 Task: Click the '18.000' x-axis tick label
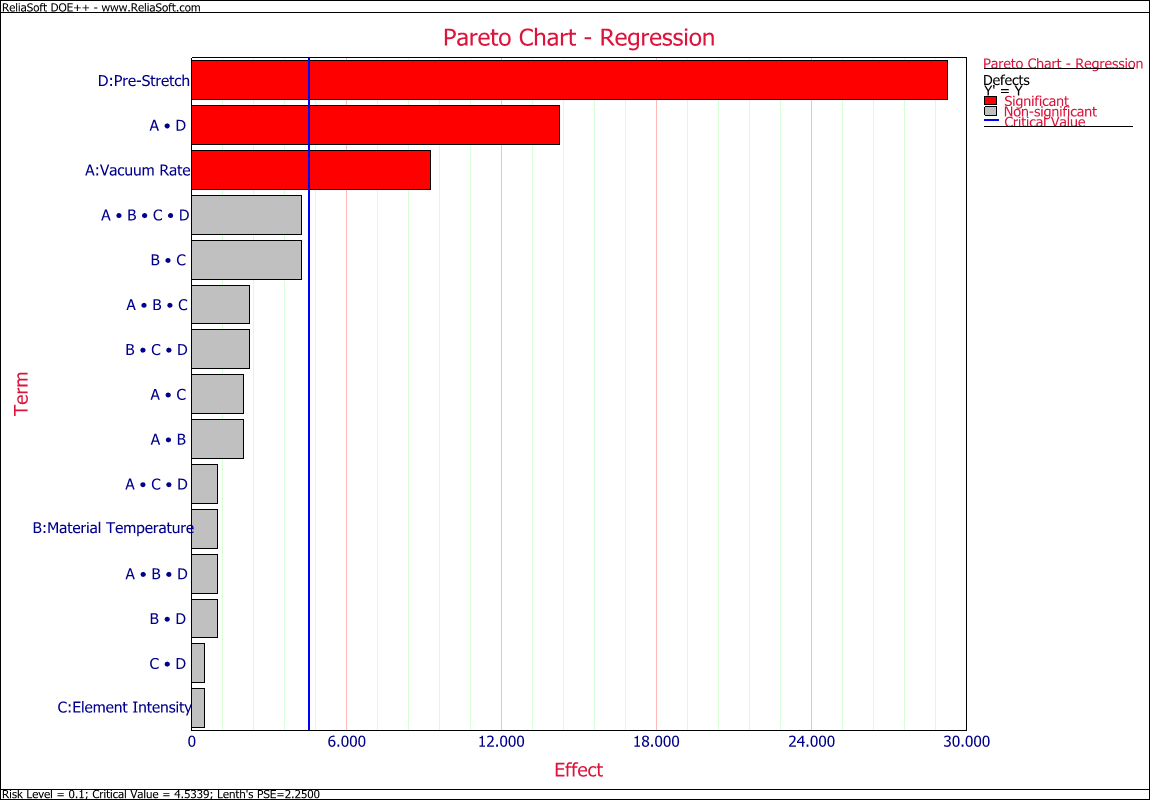click(x=656, y=741)
